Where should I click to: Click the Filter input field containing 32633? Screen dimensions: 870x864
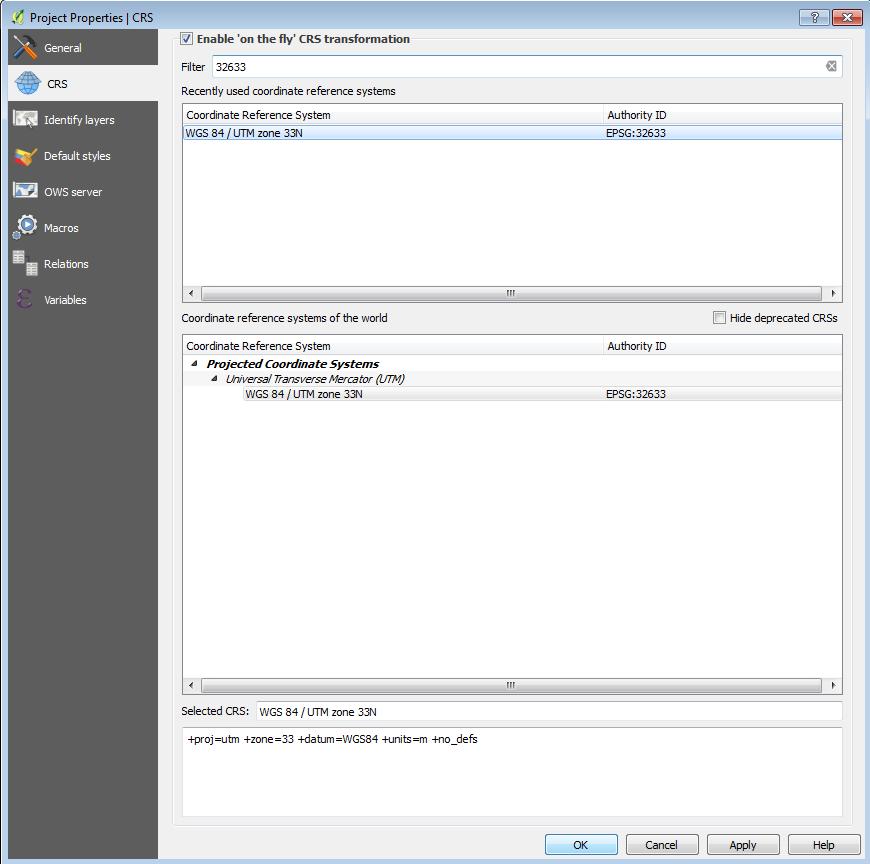pyautogui.click(x=527, y=67)
